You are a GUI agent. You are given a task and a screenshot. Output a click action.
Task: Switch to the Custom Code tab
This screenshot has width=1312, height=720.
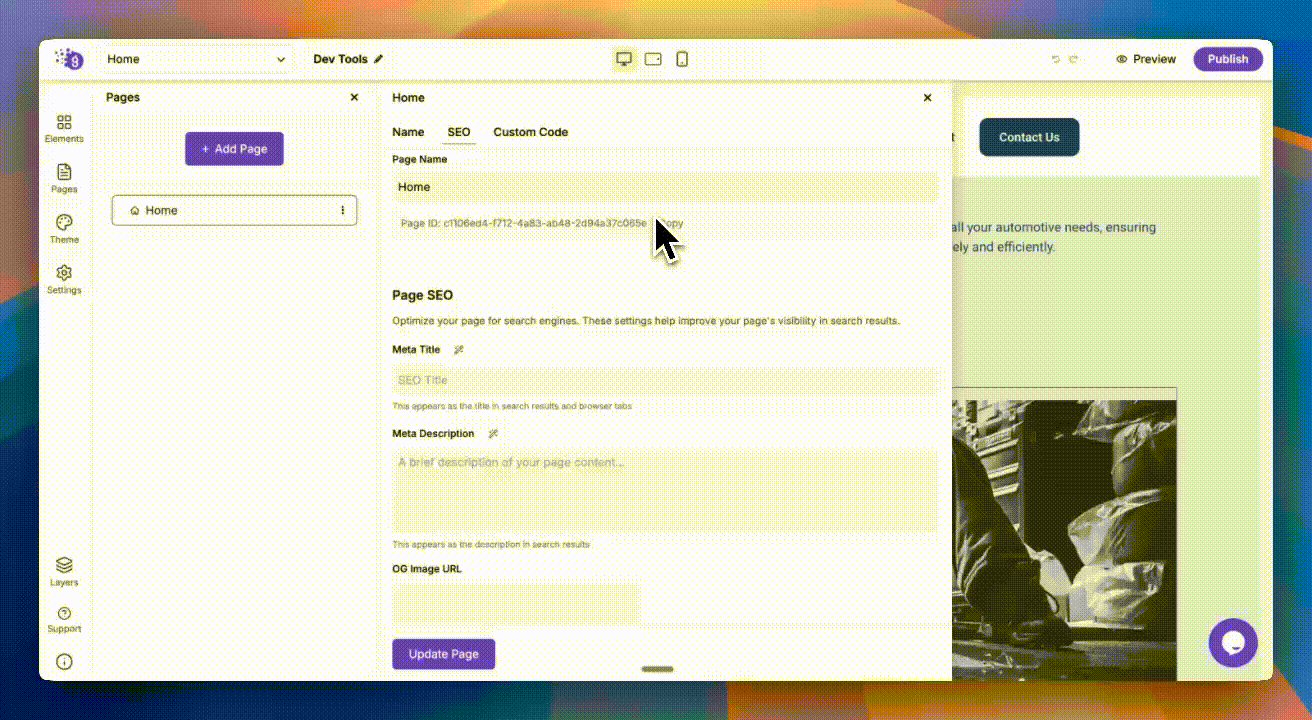coord(531,132)
